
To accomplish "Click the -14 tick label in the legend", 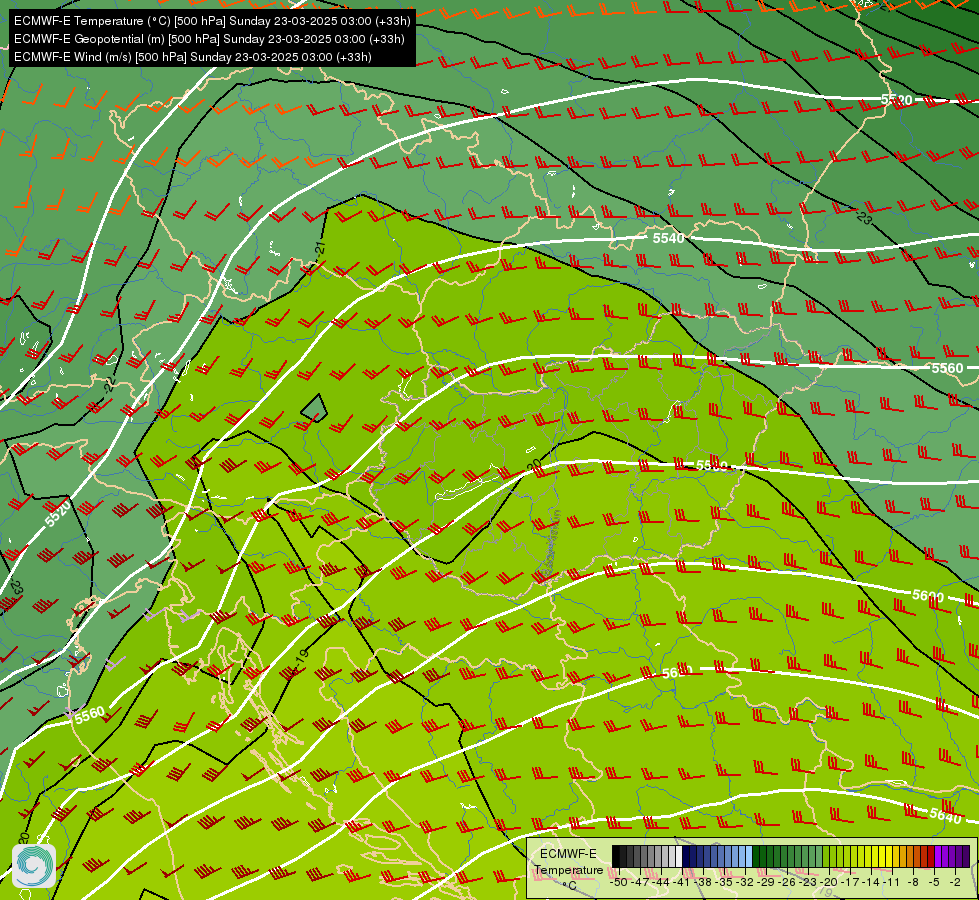I will (x=871, y=882).
